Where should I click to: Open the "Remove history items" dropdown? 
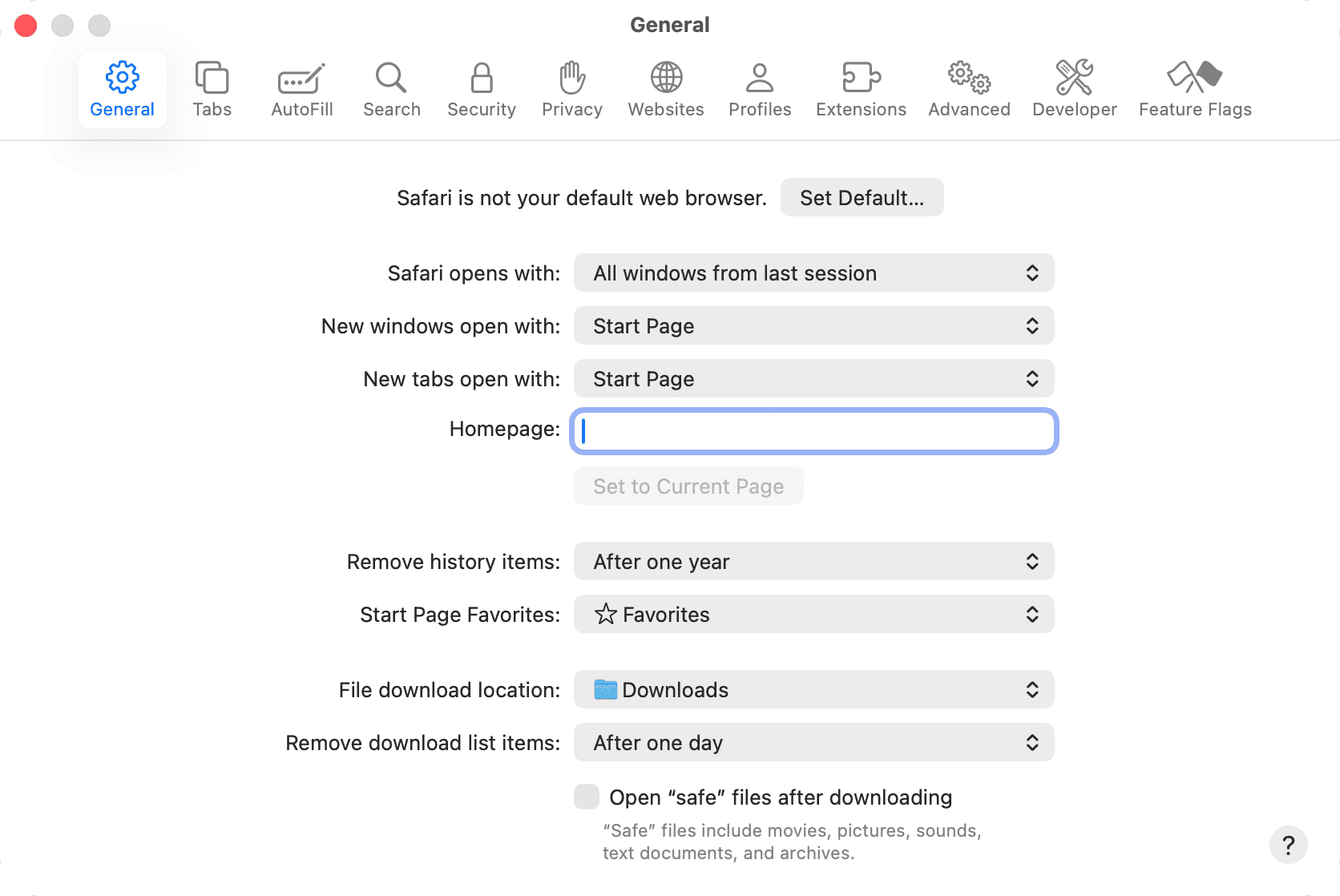coord(813,562)
